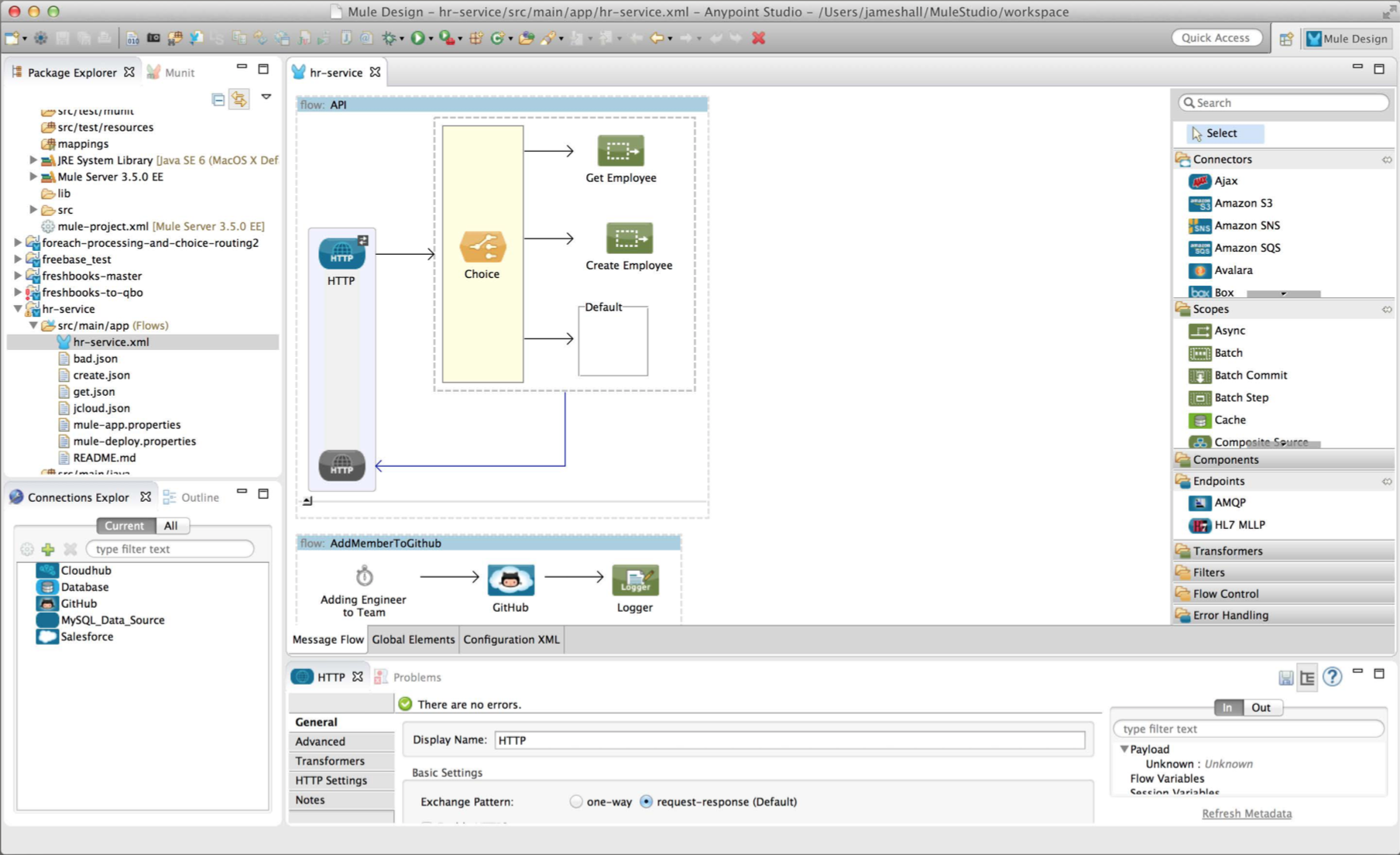Screen dimensions: 1400x855
Task: Expand JRE System Library node
Action: [x=33, y=160]
